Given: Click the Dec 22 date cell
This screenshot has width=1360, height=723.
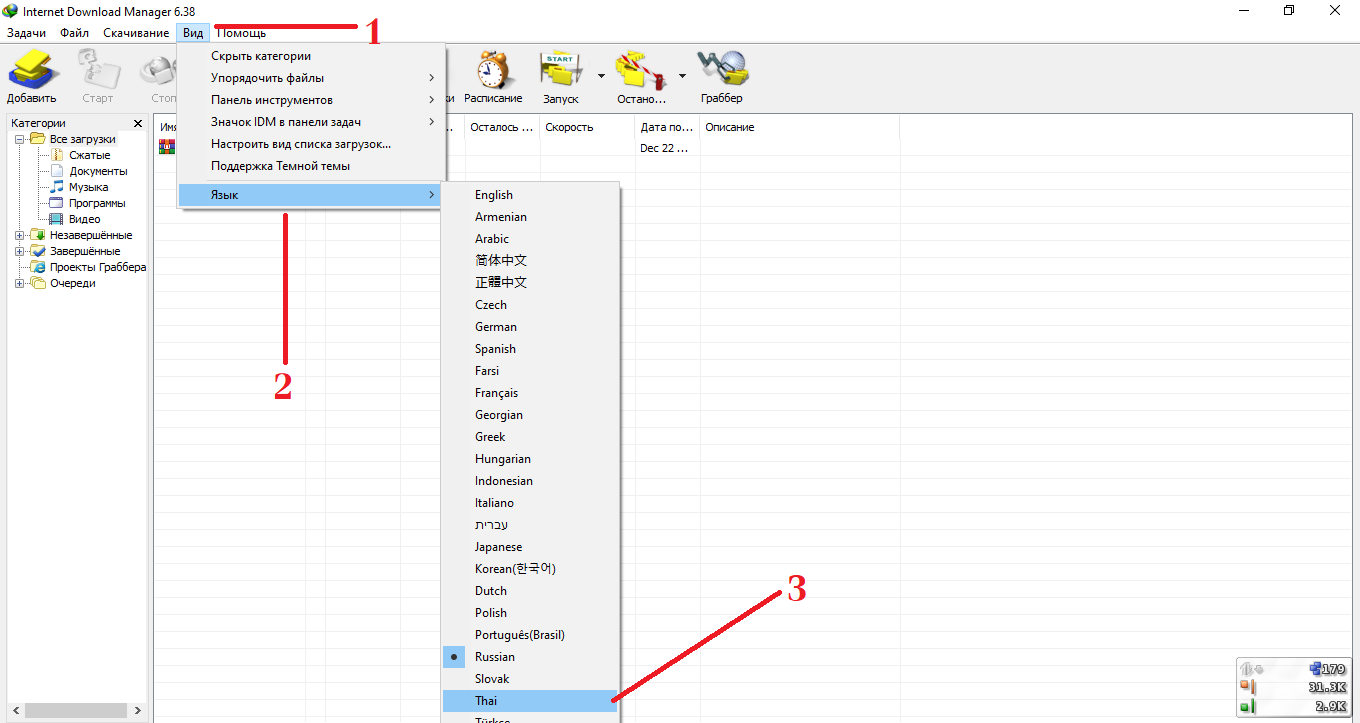Looking at the screenshot, I should (665, 148).
